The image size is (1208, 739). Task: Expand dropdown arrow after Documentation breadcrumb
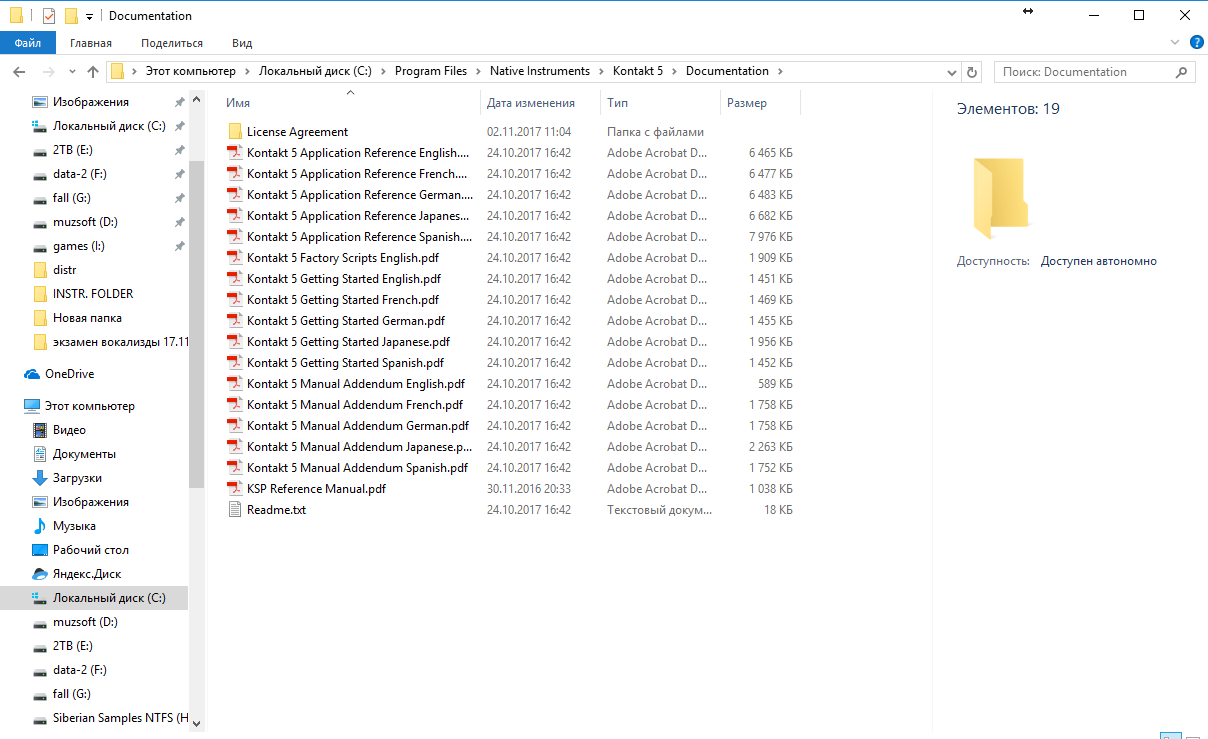click(x=781, y=72)
